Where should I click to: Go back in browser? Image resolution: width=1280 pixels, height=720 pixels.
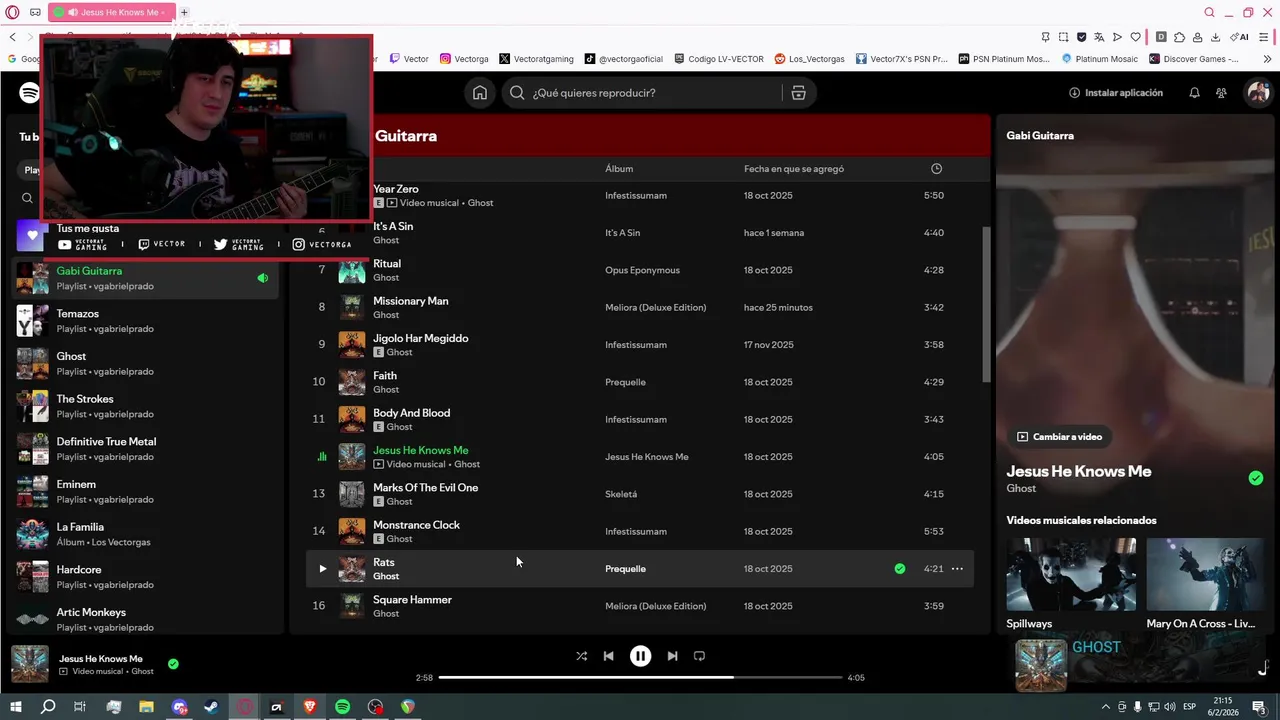(x=12, y=36)
